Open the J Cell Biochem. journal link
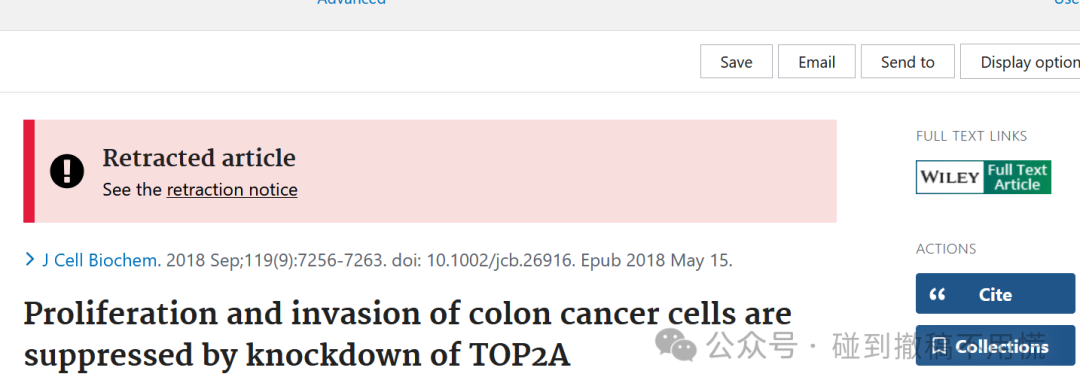 [102, 260]
